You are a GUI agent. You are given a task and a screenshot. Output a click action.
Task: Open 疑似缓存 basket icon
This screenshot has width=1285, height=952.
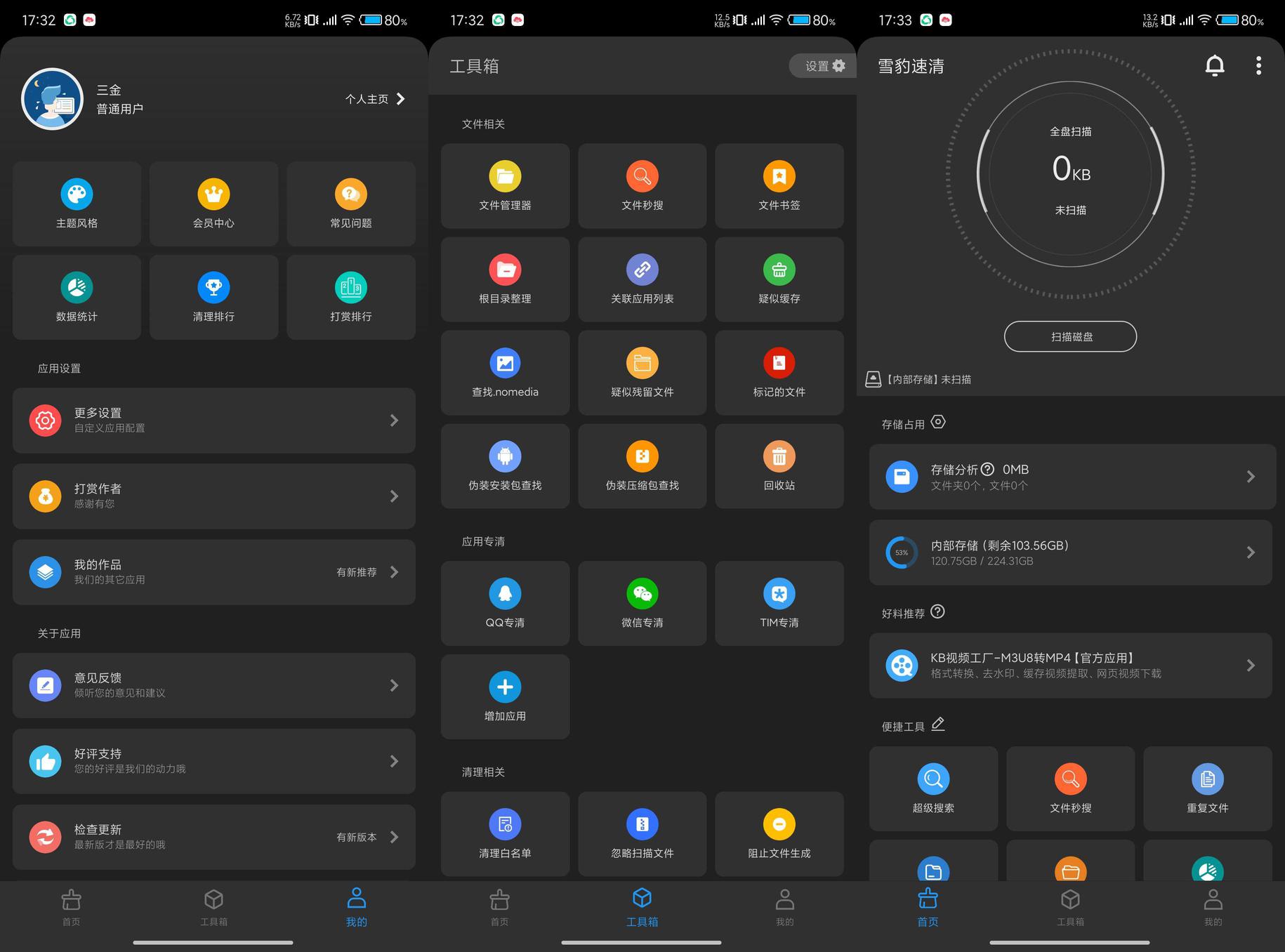(x=779, y=270)
